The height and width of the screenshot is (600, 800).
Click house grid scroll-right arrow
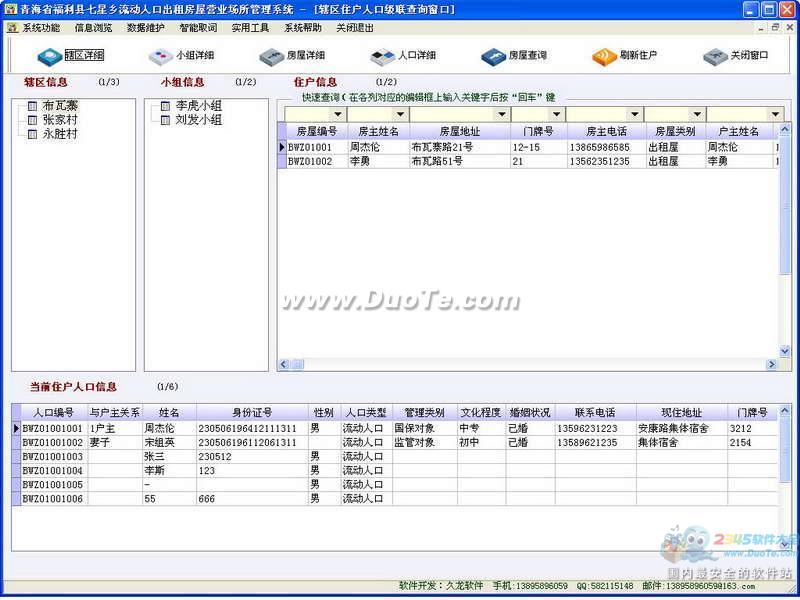(x=771, y=364)
